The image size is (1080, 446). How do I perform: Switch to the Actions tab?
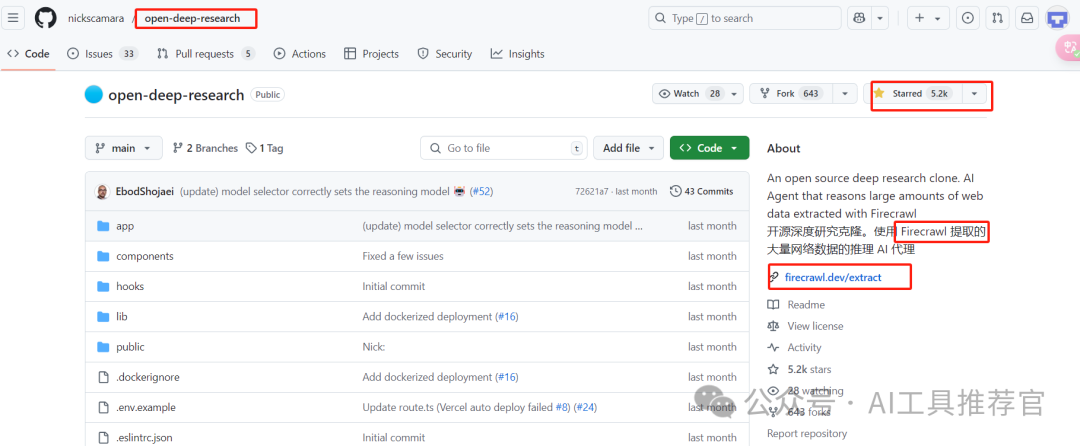pyautogui.click(x=300, y=54)
